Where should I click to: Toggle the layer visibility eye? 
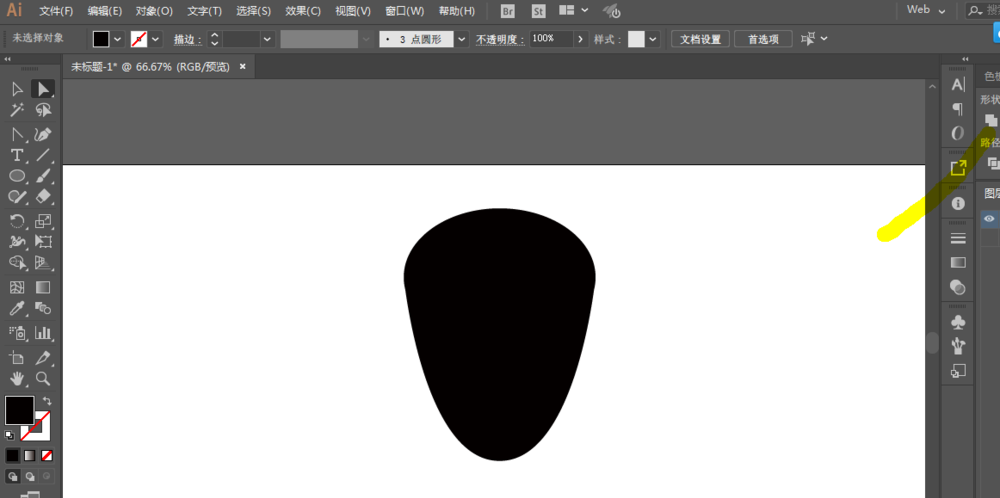point(989,219)
